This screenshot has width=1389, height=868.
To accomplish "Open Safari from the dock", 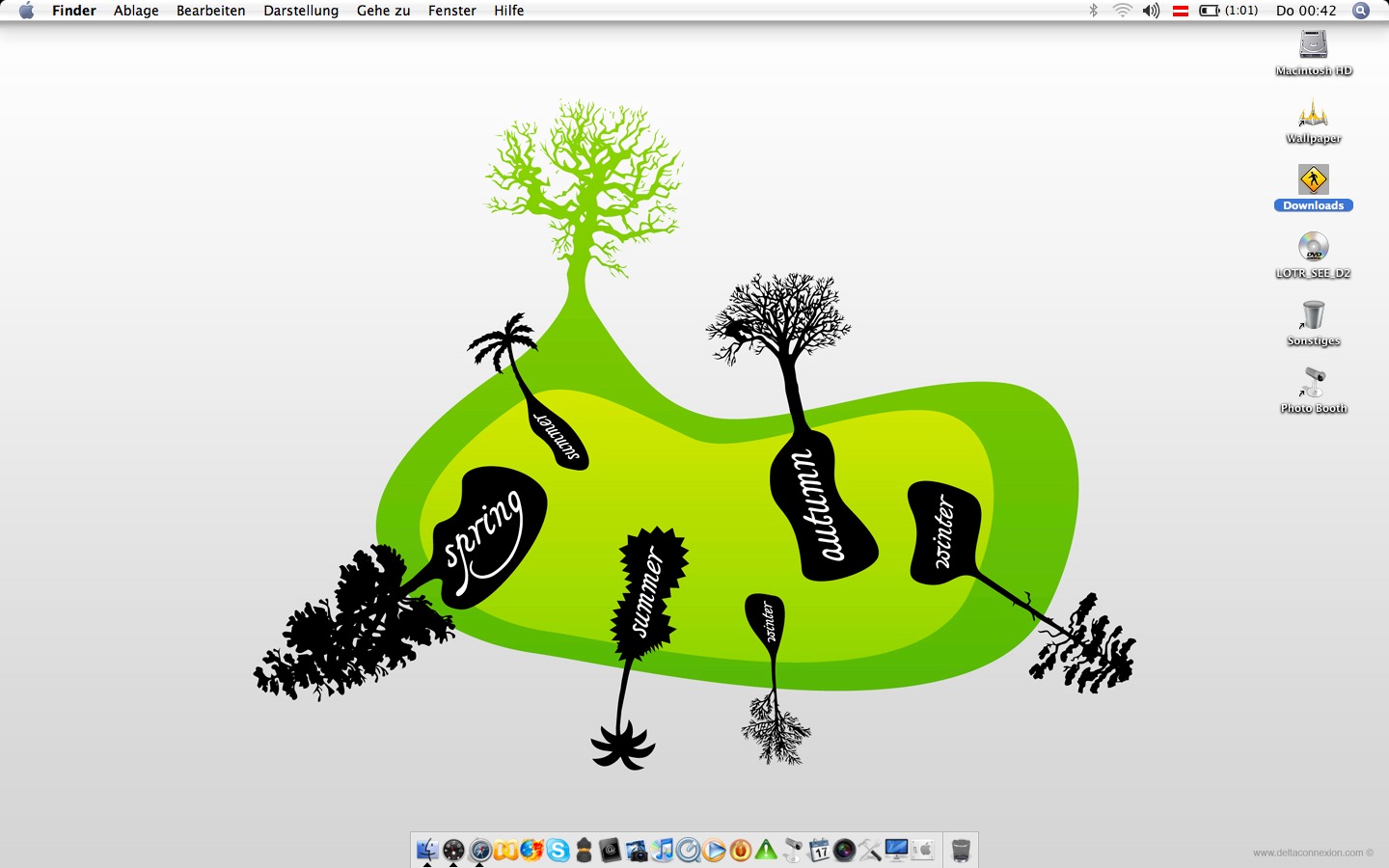I will 480,850.
